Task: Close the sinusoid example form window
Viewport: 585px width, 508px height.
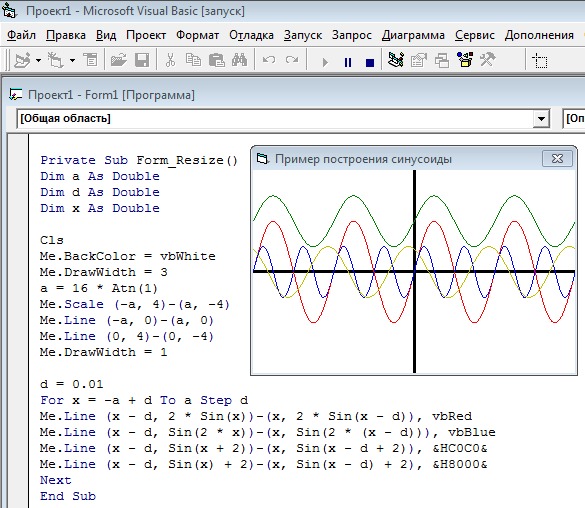Action: (557, 159)
